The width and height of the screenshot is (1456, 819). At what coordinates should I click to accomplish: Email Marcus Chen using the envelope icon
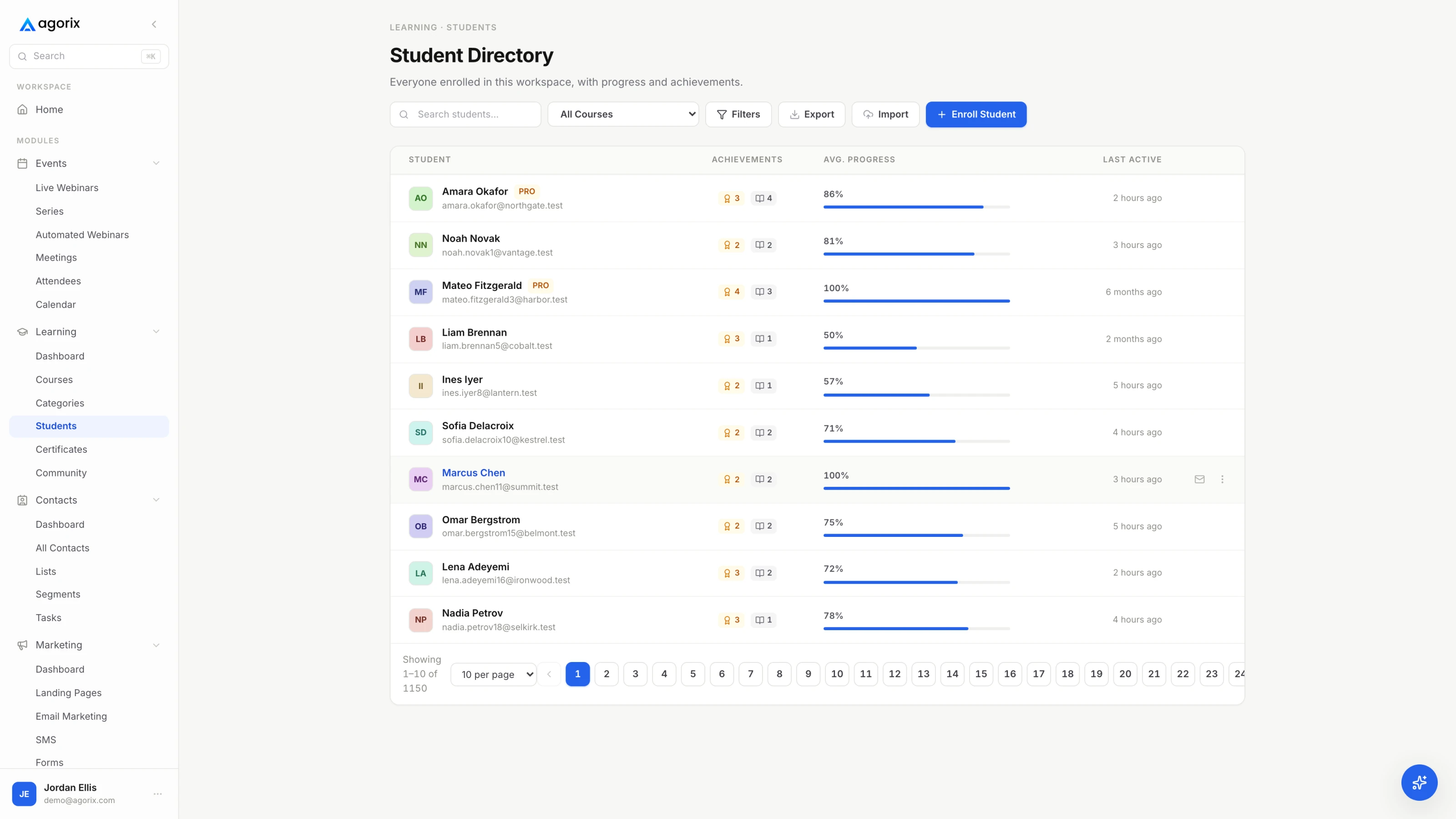point(1199,479)
